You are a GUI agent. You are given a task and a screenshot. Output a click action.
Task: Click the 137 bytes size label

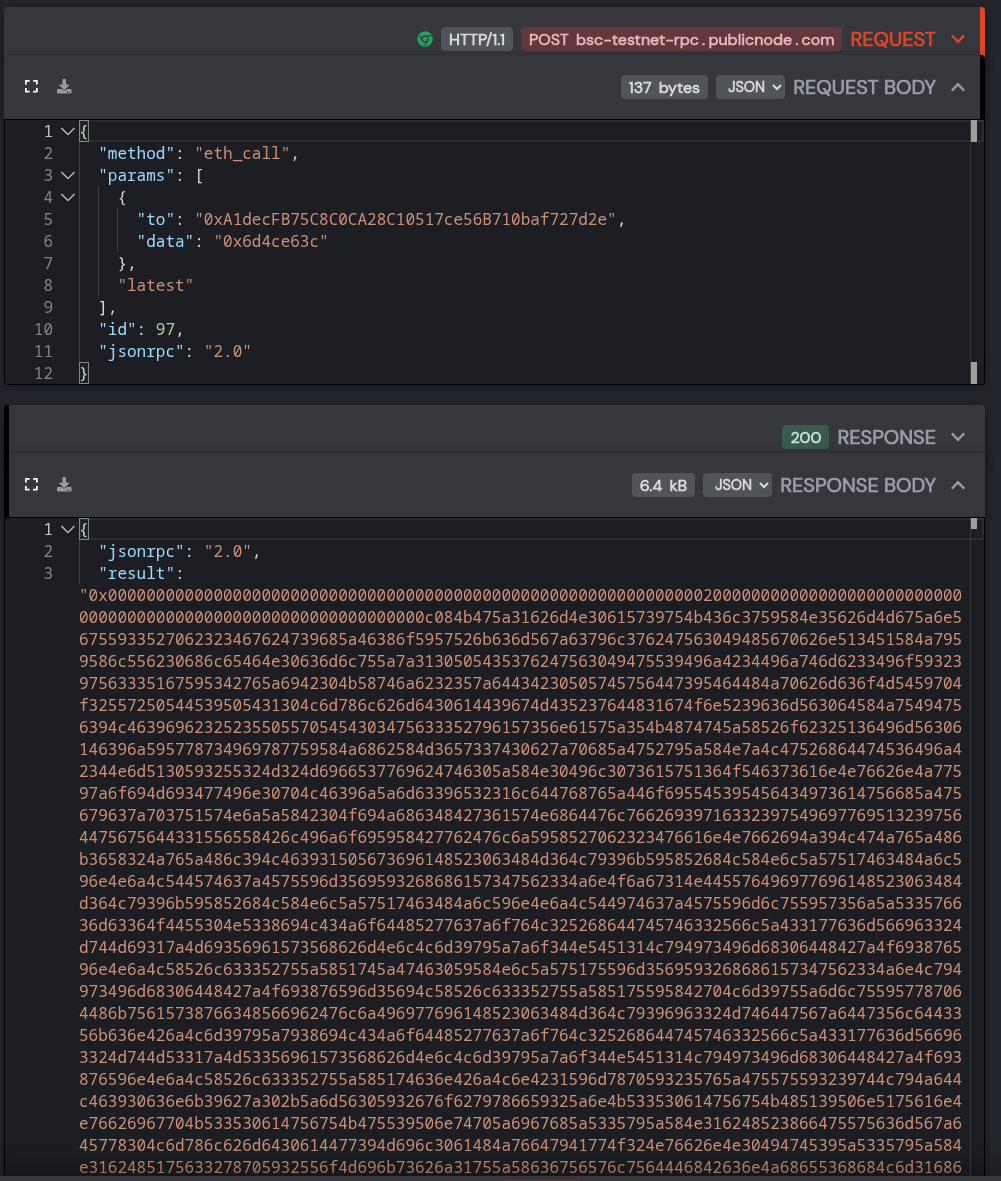click(664, 87)
